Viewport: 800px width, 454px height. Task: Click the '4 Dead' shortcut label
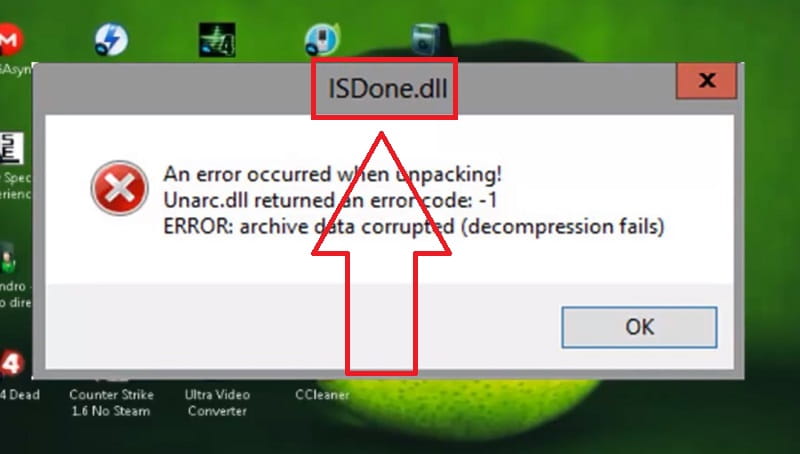[x=19, y=394]
